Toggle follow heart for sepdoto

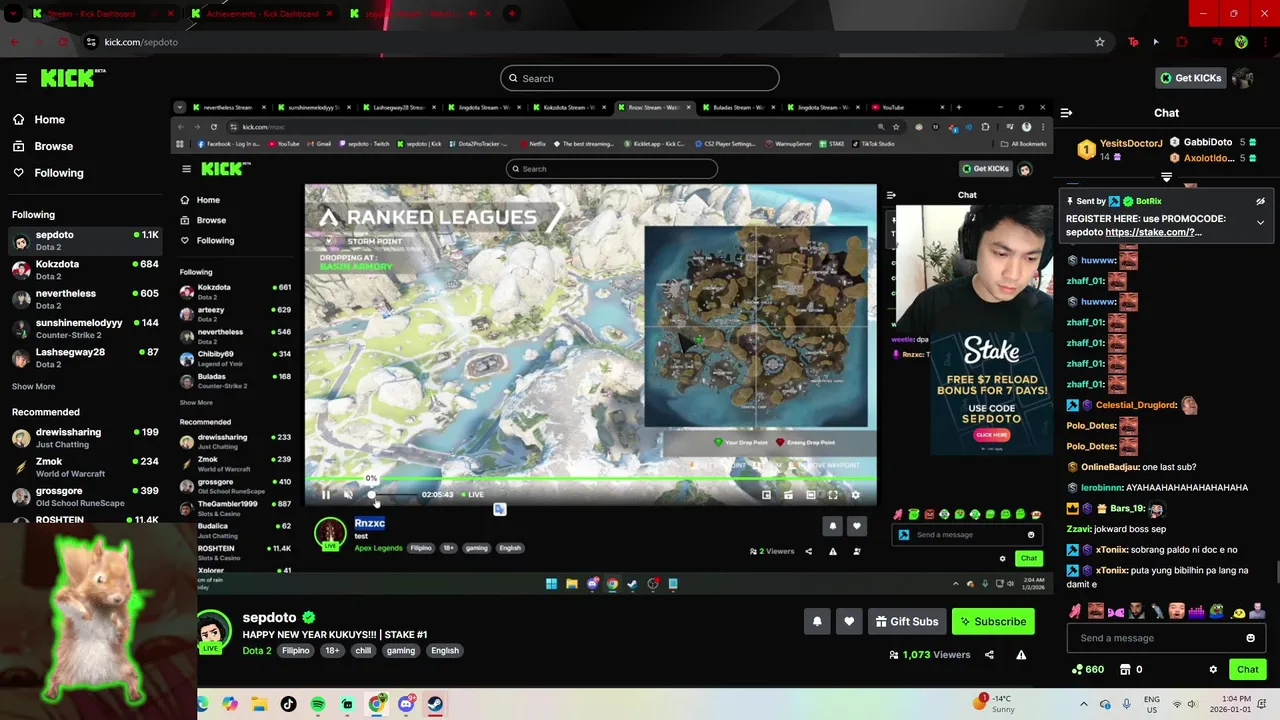click(849, 621)
